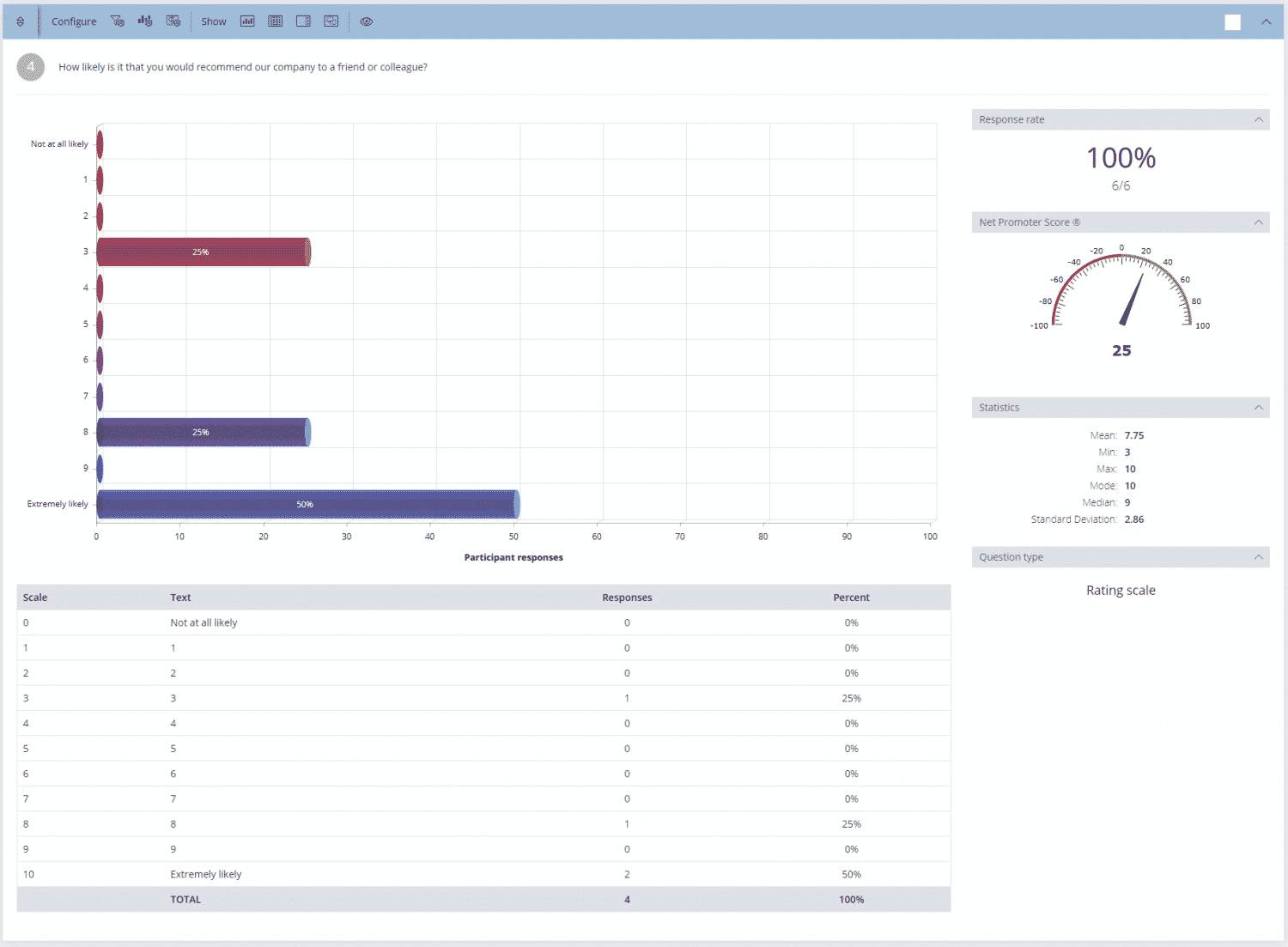This screenshot has width=1288, height=947.
Task: Collapse the Statistics panel
Action: 1257,407
